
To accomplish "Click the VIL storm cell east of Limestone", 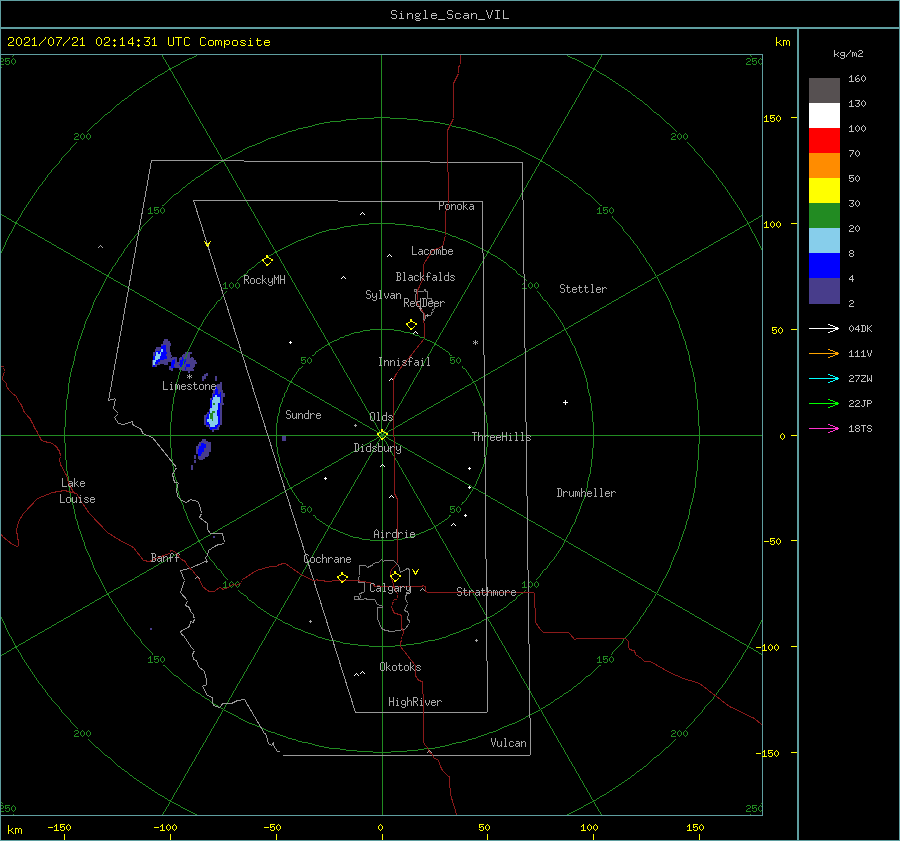I will pos(214,409).
